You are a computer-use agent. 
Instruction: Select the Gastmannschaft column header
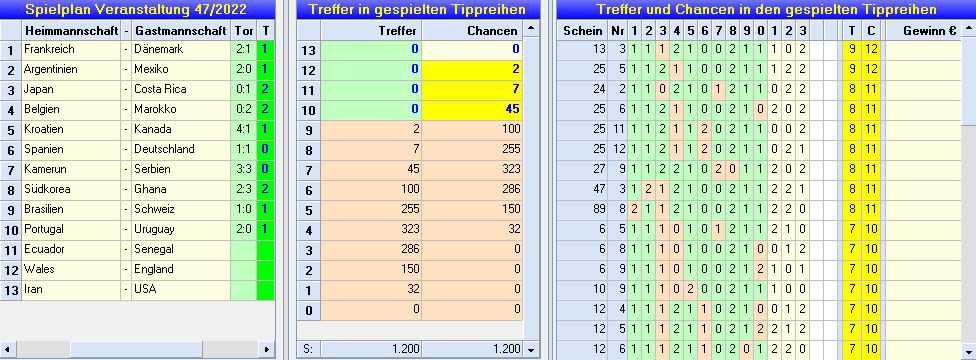[181, 30]
